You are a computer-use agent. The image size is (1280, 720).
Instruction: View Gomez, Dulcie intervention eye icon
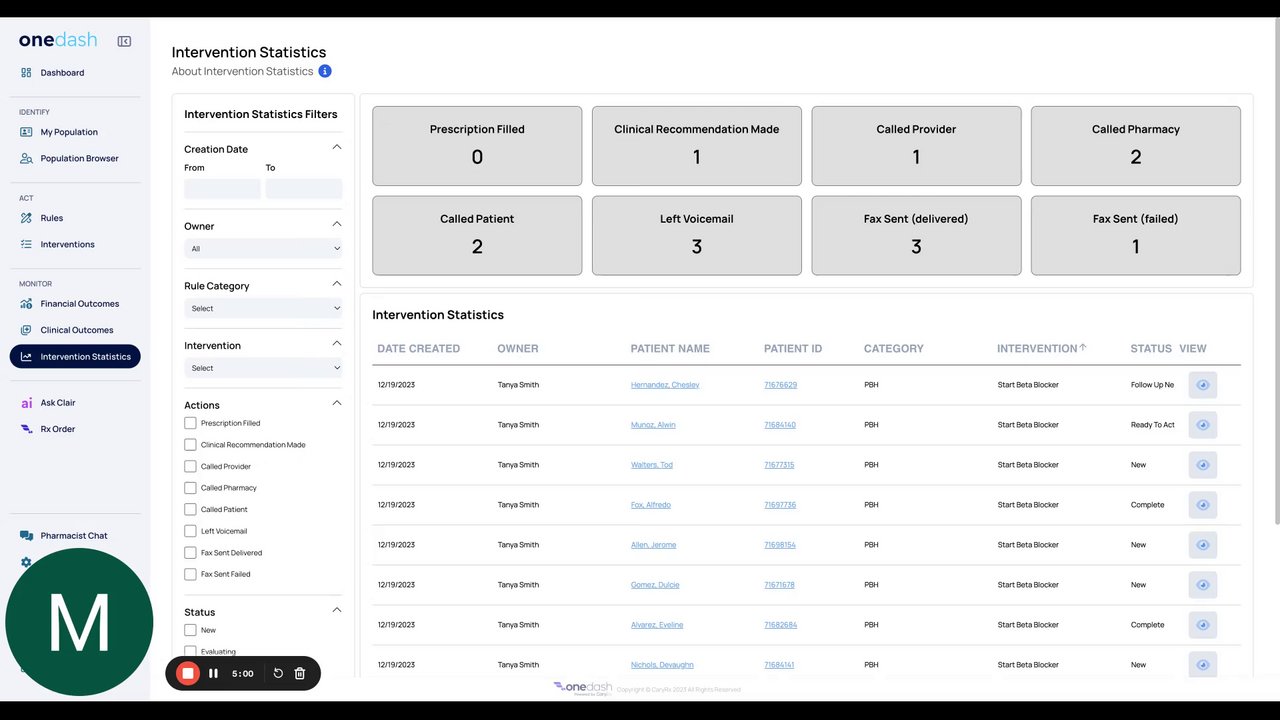pyautogui.click(x=1202, y=585)
